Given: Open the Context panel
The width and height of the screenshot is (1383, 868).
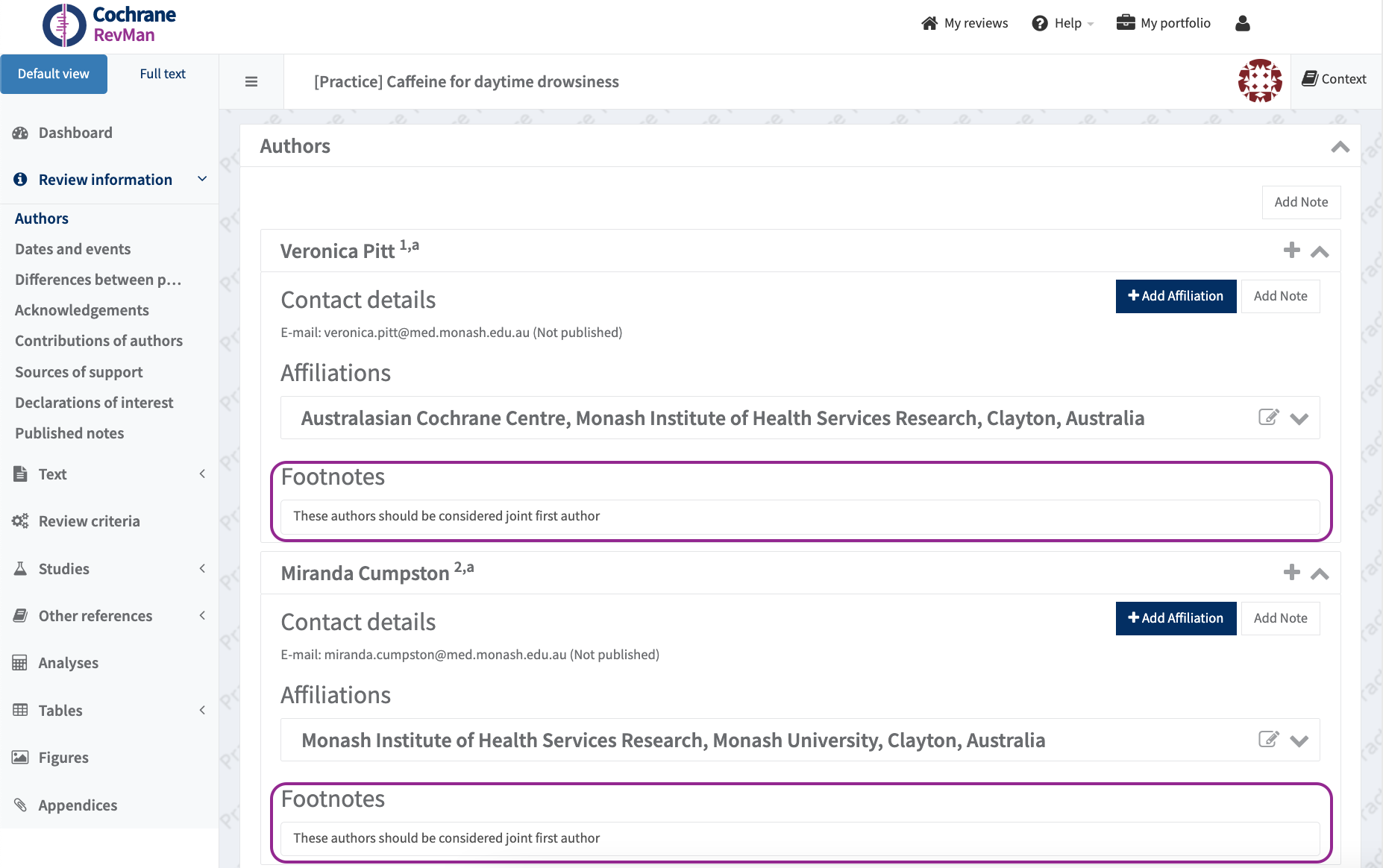Looking at the screenshot, I should point(1335,79).
